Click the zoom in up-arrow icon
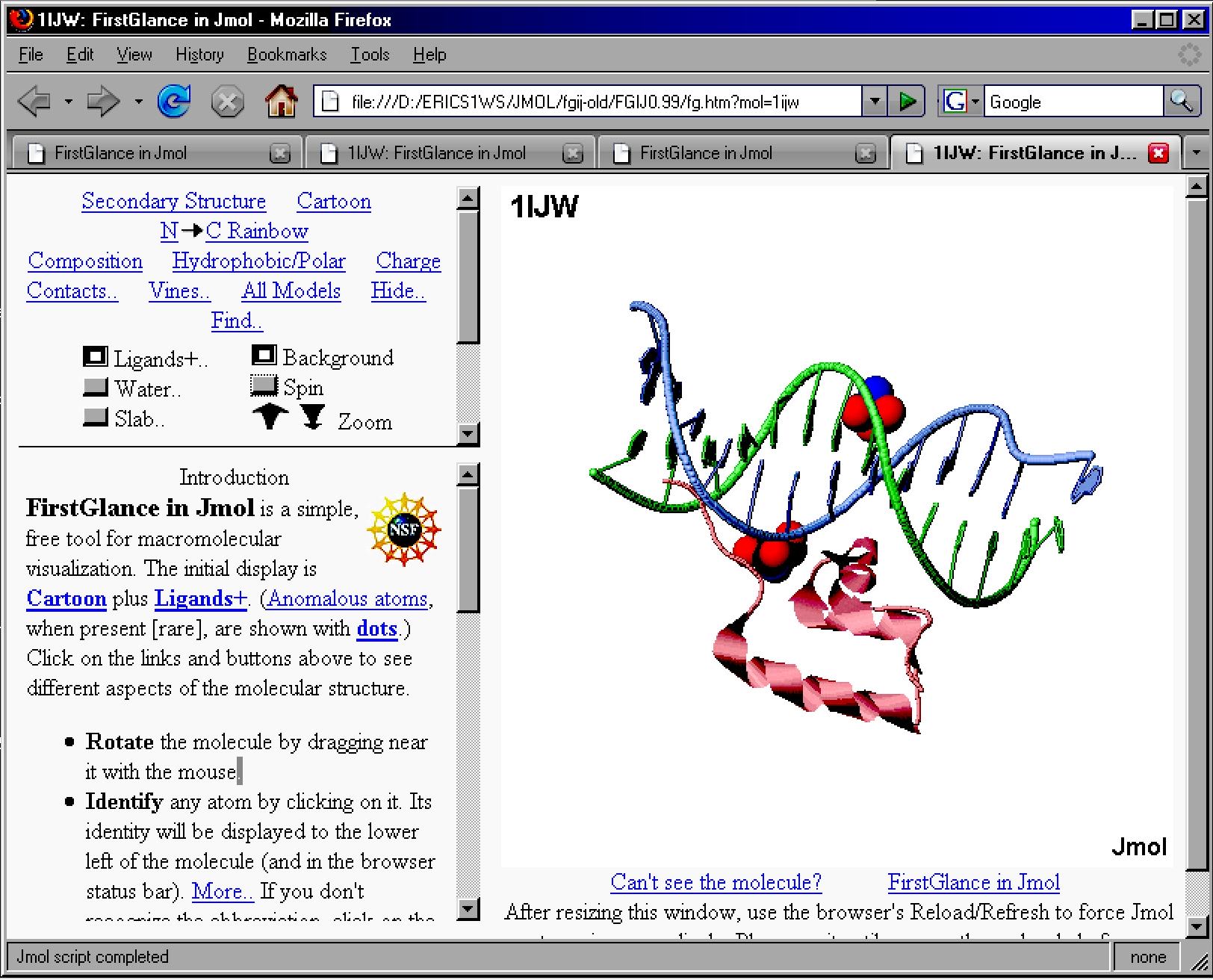The width and height of the screenshot is (1213, 980). [270, 416]
